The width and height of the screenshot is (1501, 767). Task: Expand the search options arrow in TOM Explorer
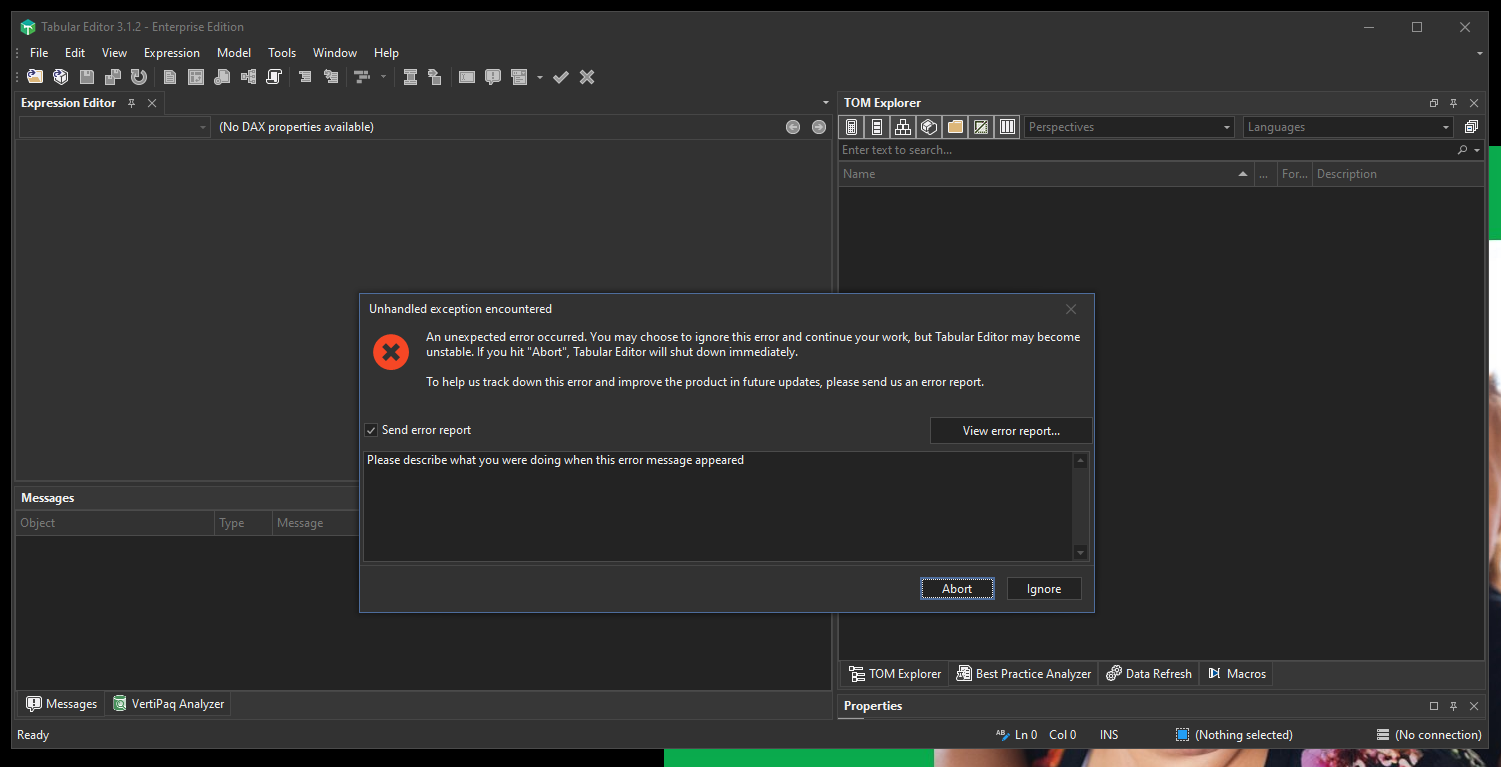coord(1477,150)
